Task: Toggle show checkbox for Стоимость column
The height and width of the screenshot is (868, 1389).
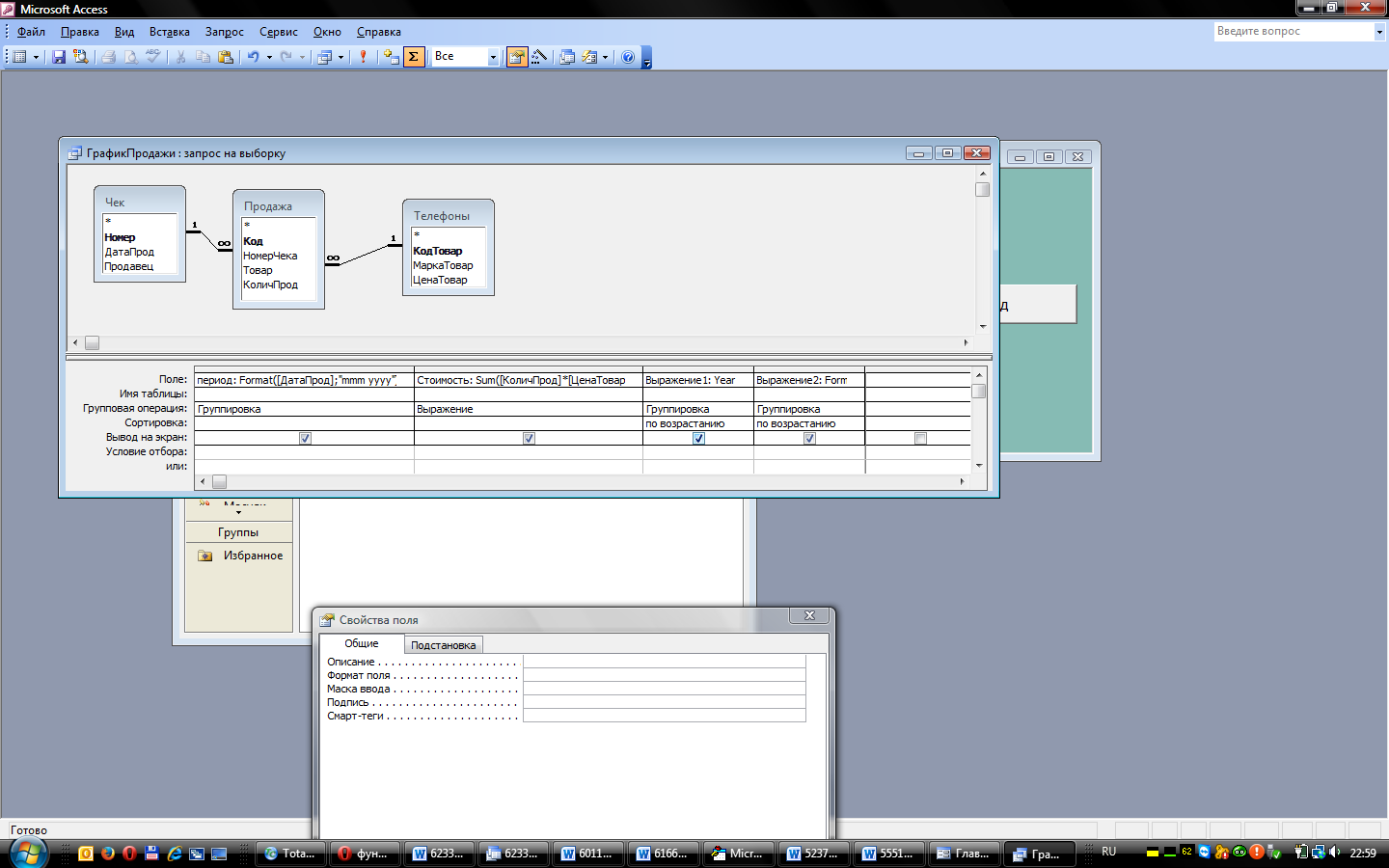Action: [x=529, y=438]
